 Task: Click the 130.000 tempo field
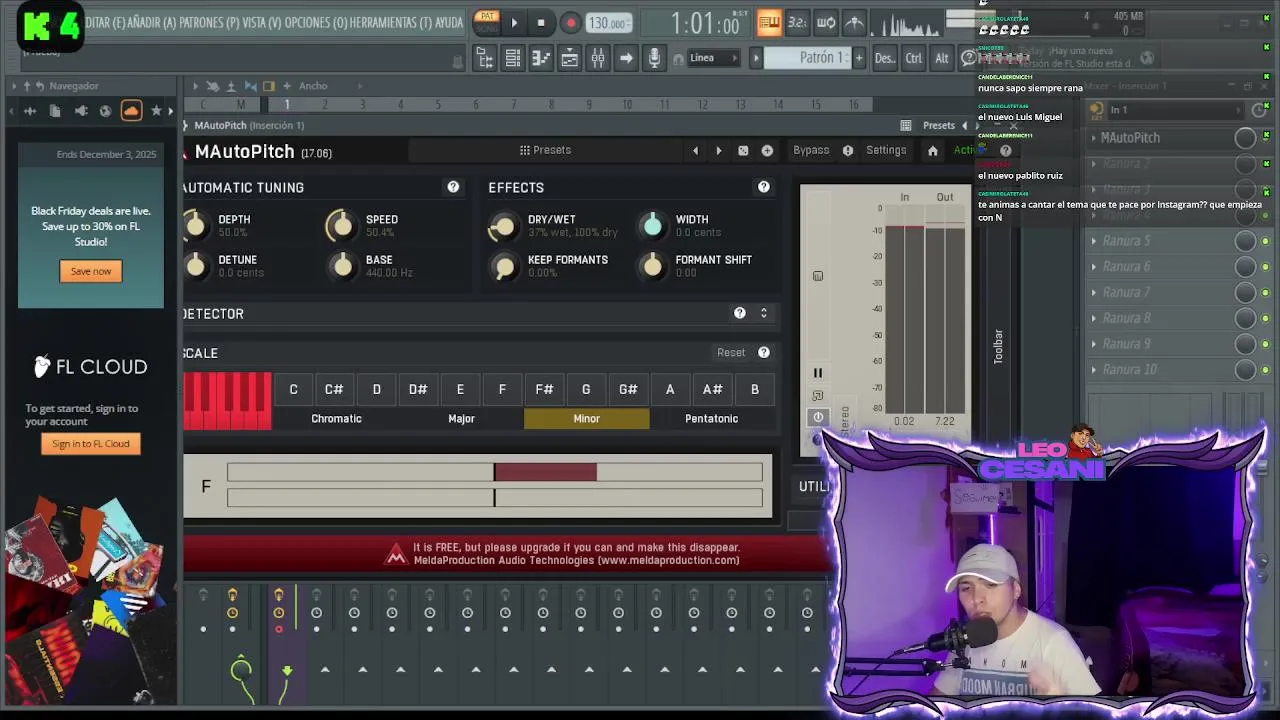[607, 23]
